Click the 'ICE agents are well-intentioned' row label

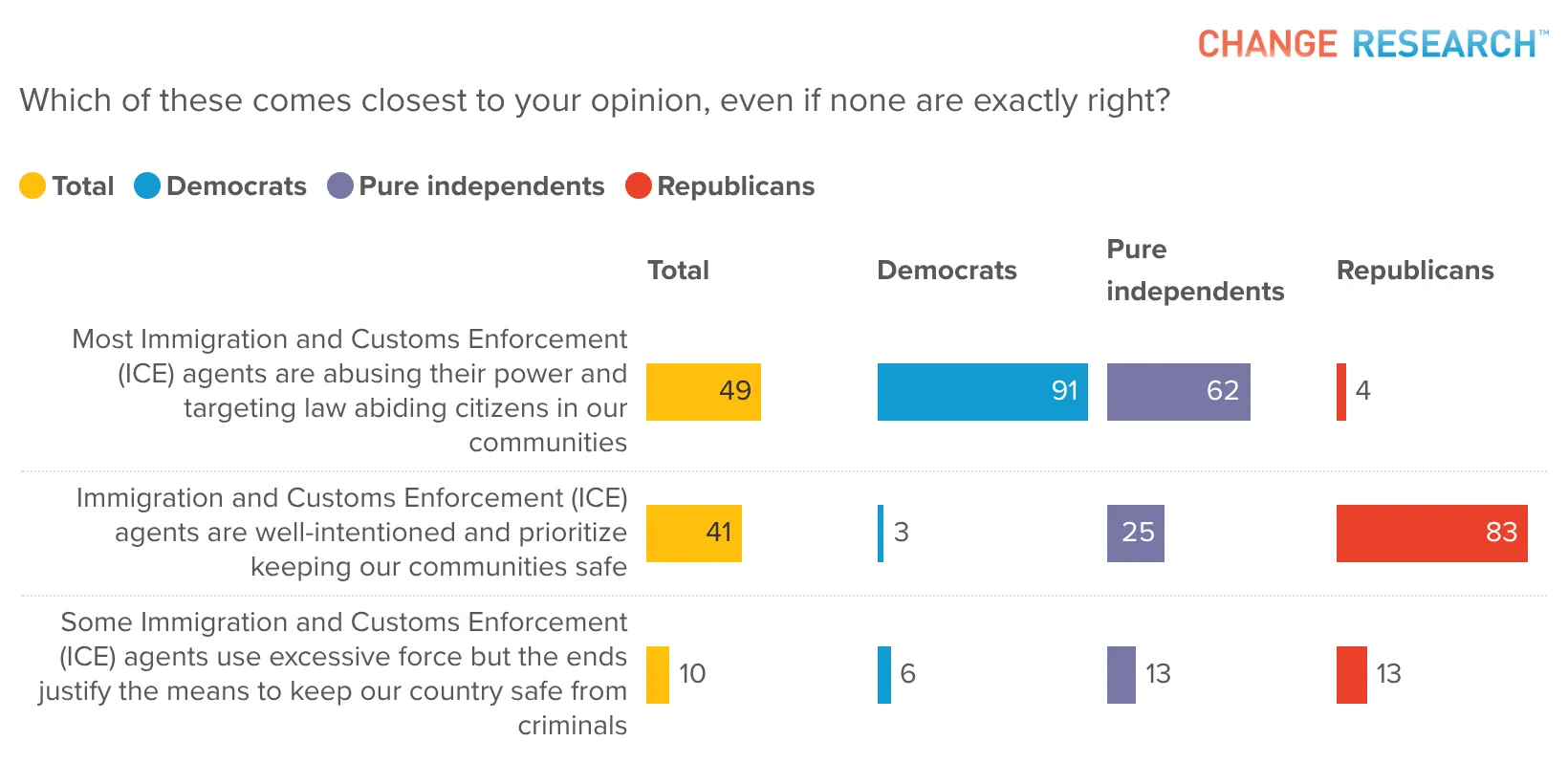(x=352, y=533)
